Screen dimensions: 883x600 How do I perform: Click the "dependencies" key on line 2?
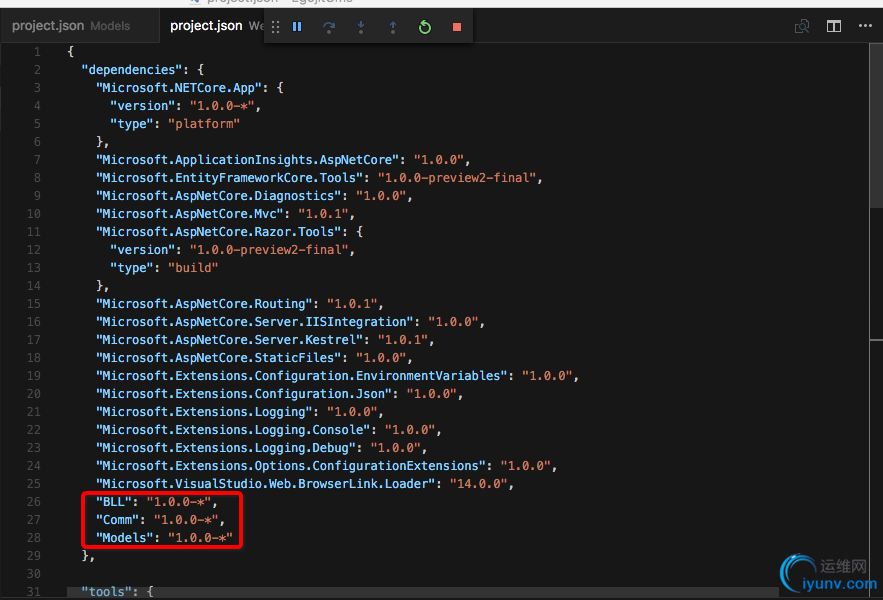point(132,70)
